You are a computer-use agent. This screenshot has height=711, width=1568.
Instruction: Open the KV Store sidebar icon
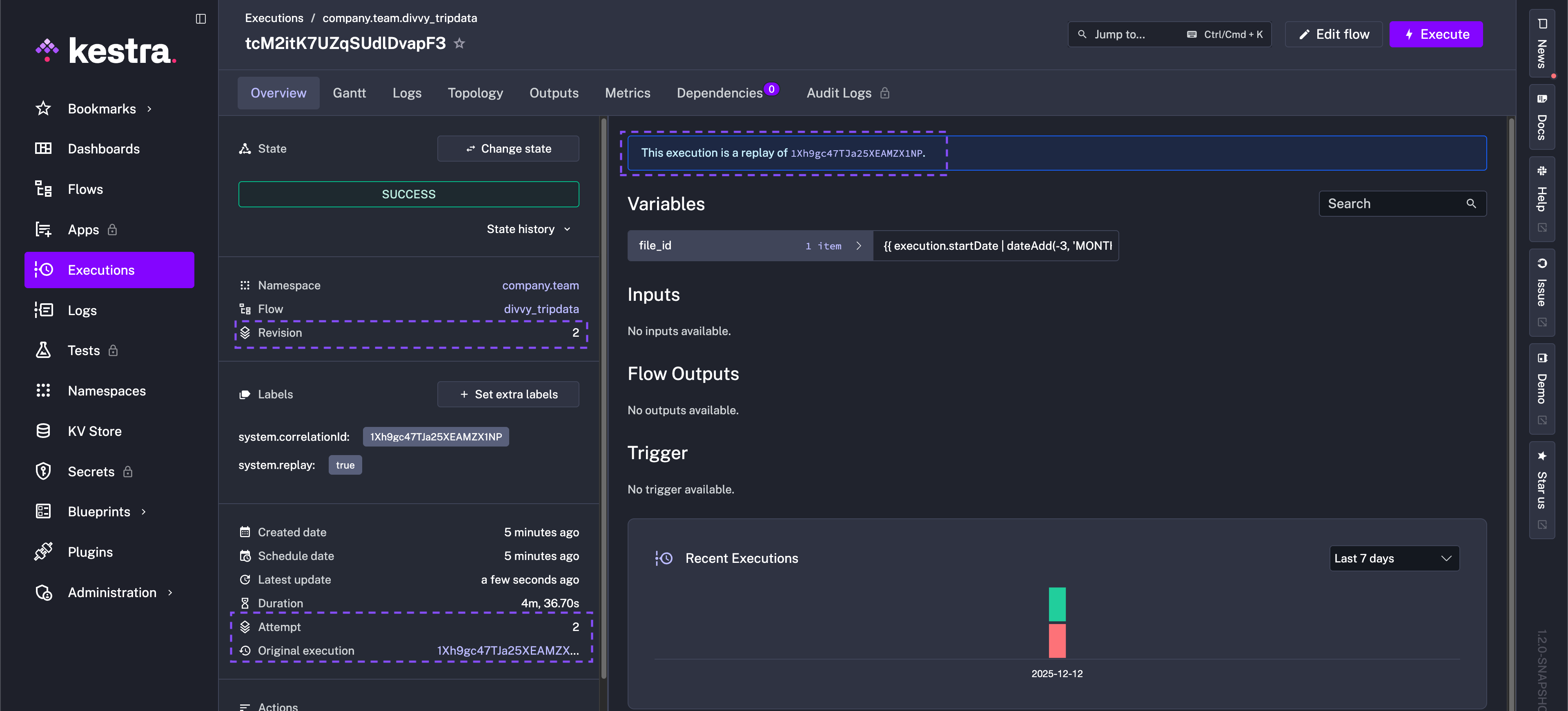coord(43,431)
